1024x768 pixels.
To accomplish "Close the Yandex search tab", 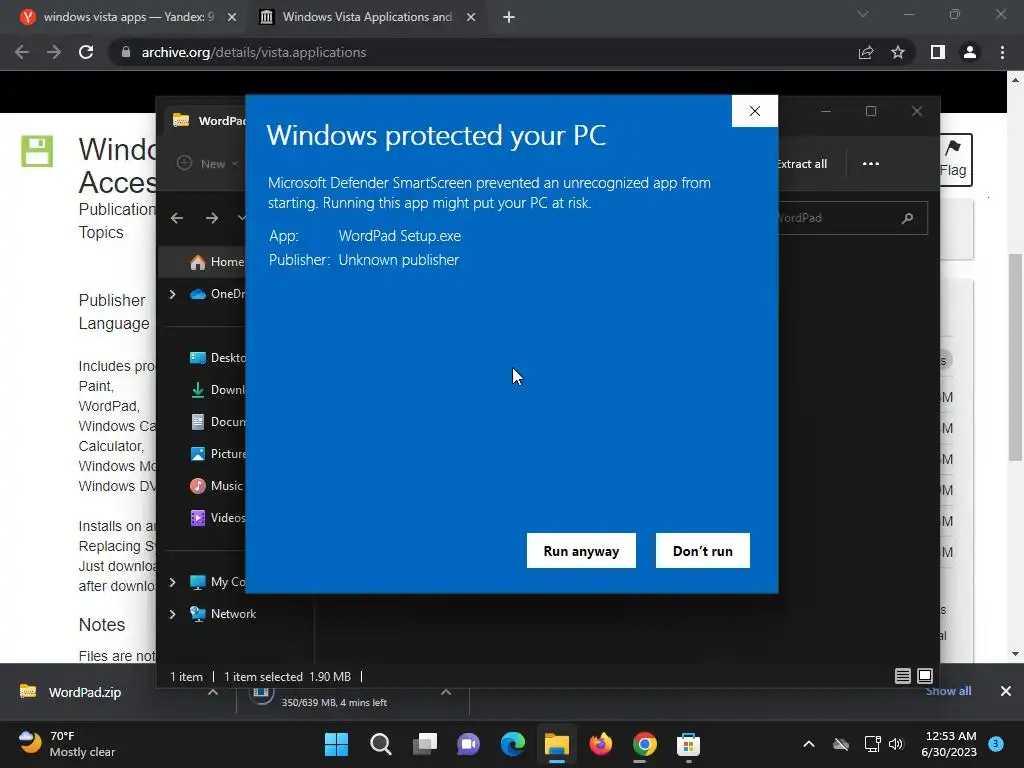I will click(232, 17).
